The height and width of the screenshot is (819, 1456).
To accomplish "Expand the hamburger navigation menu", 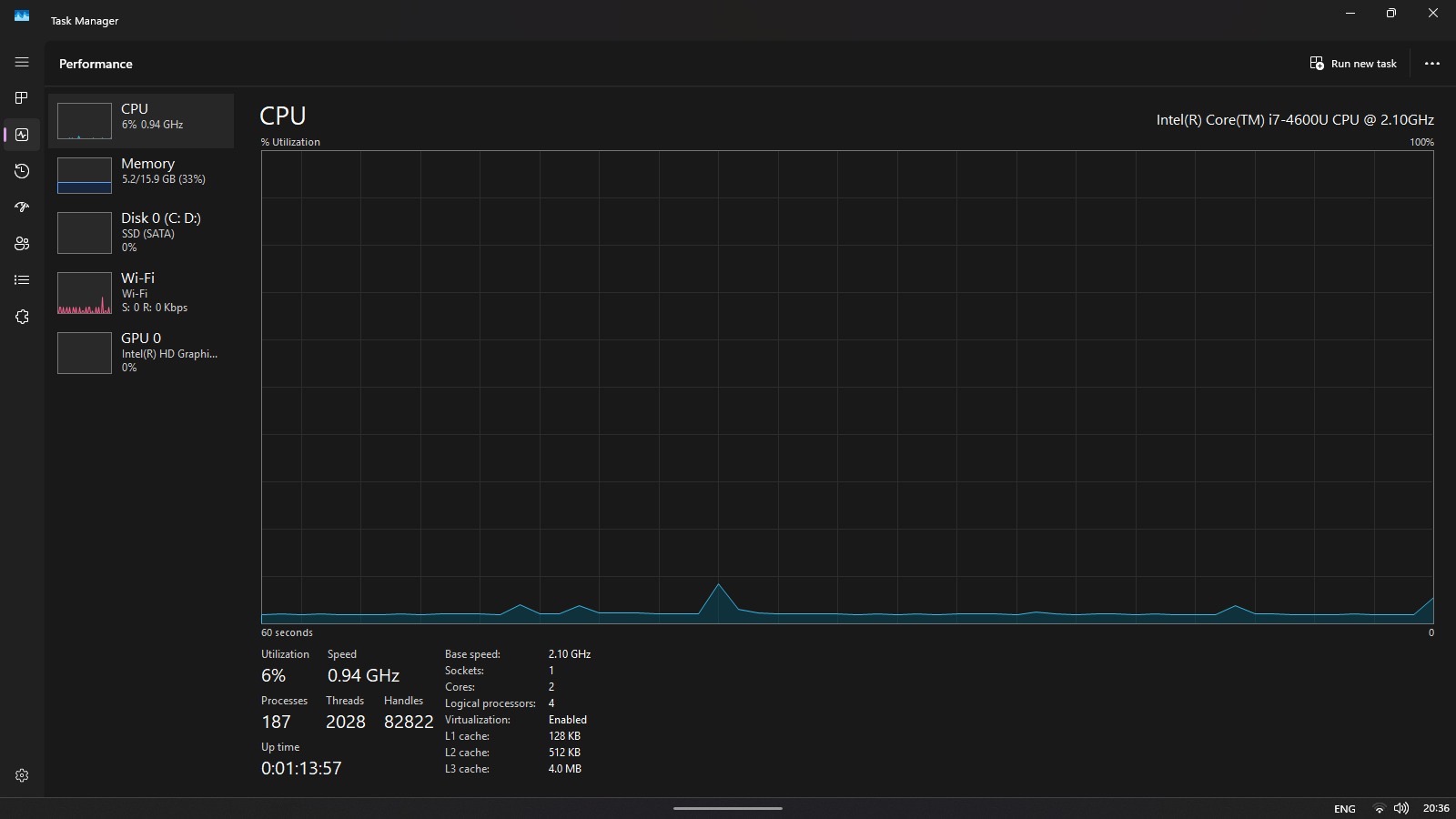I will 22,62.
